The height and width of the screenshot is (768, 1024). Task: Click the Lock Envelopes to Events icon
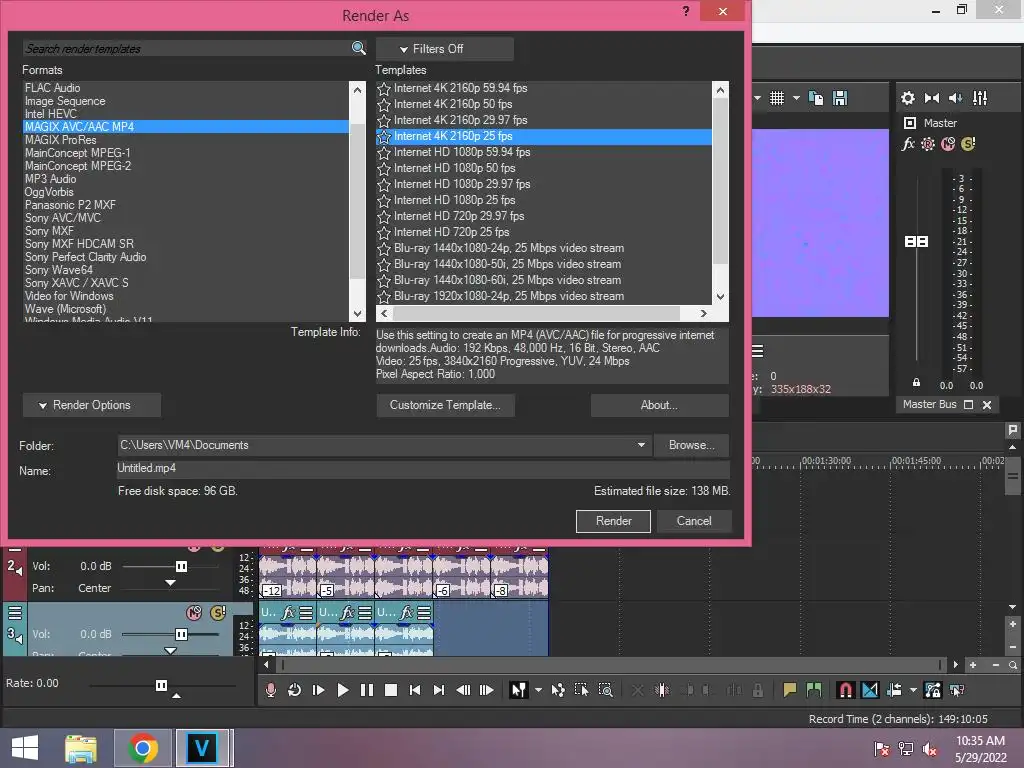click(x=933, y=690)
